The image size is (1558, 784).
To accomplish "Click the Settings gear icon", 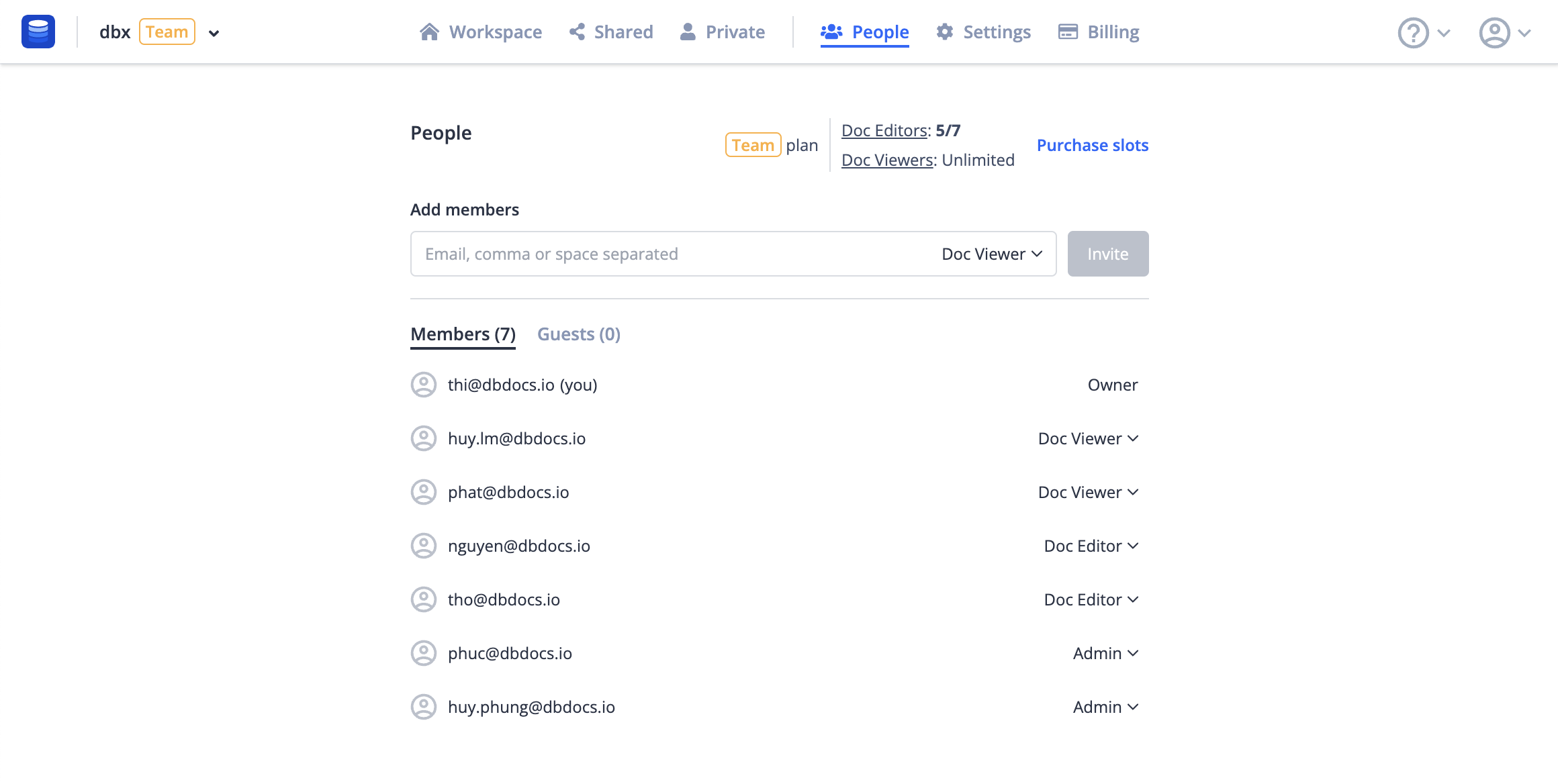I will 945,32.
